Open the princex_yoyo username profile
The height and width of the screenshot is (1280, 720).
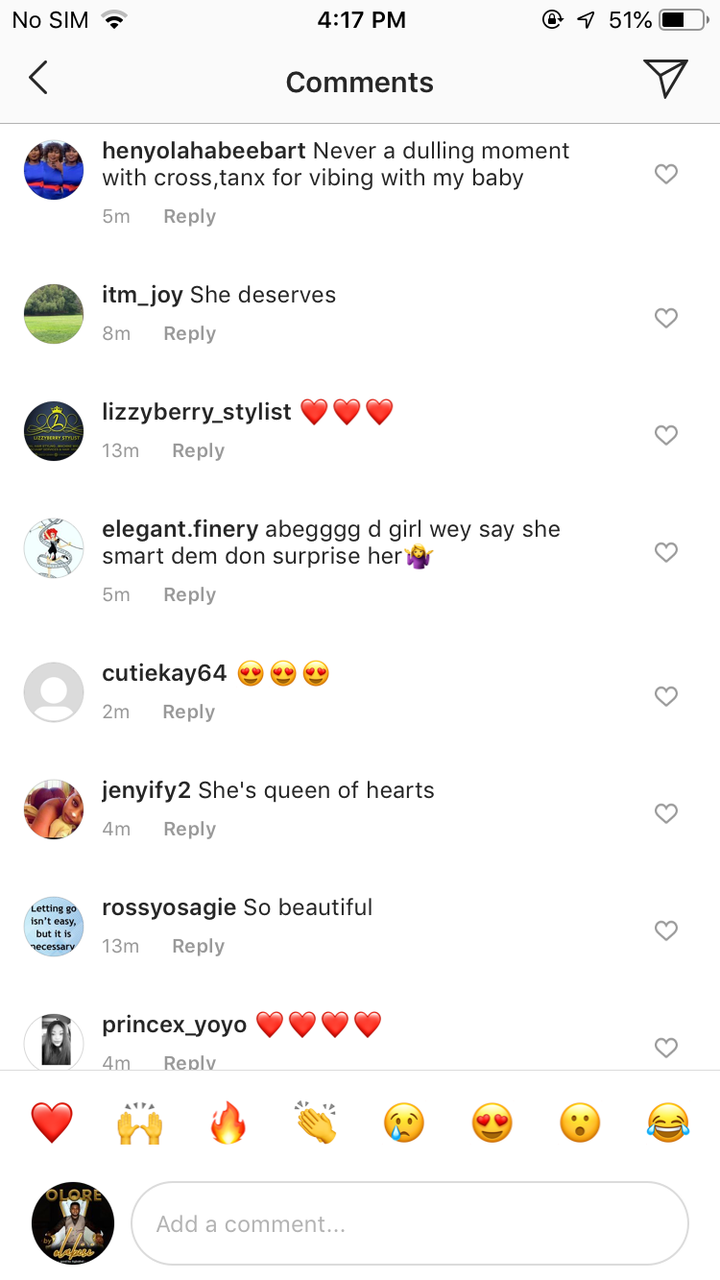pos(174,1025)
